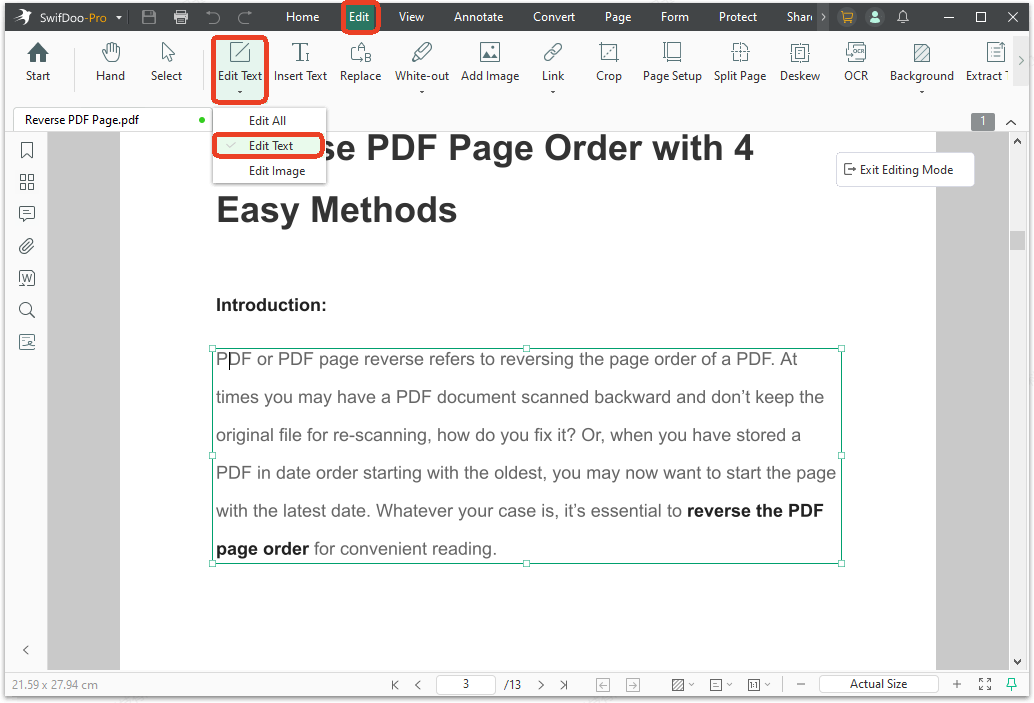Undo the last action

213,17
